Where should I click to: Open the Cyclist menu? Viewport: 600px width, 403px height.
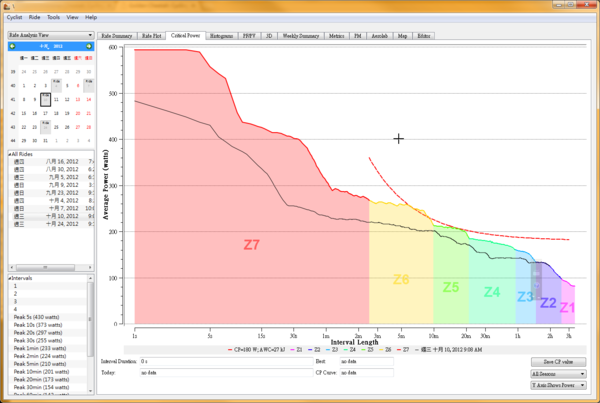15,18
